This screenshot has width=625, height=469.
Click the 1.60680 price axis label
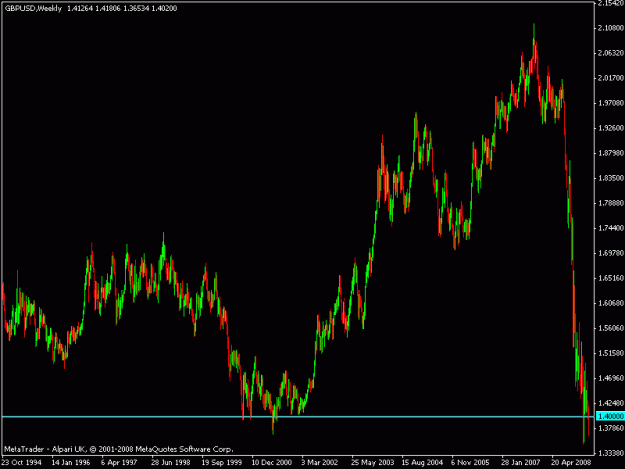click(x=611, y=303)
